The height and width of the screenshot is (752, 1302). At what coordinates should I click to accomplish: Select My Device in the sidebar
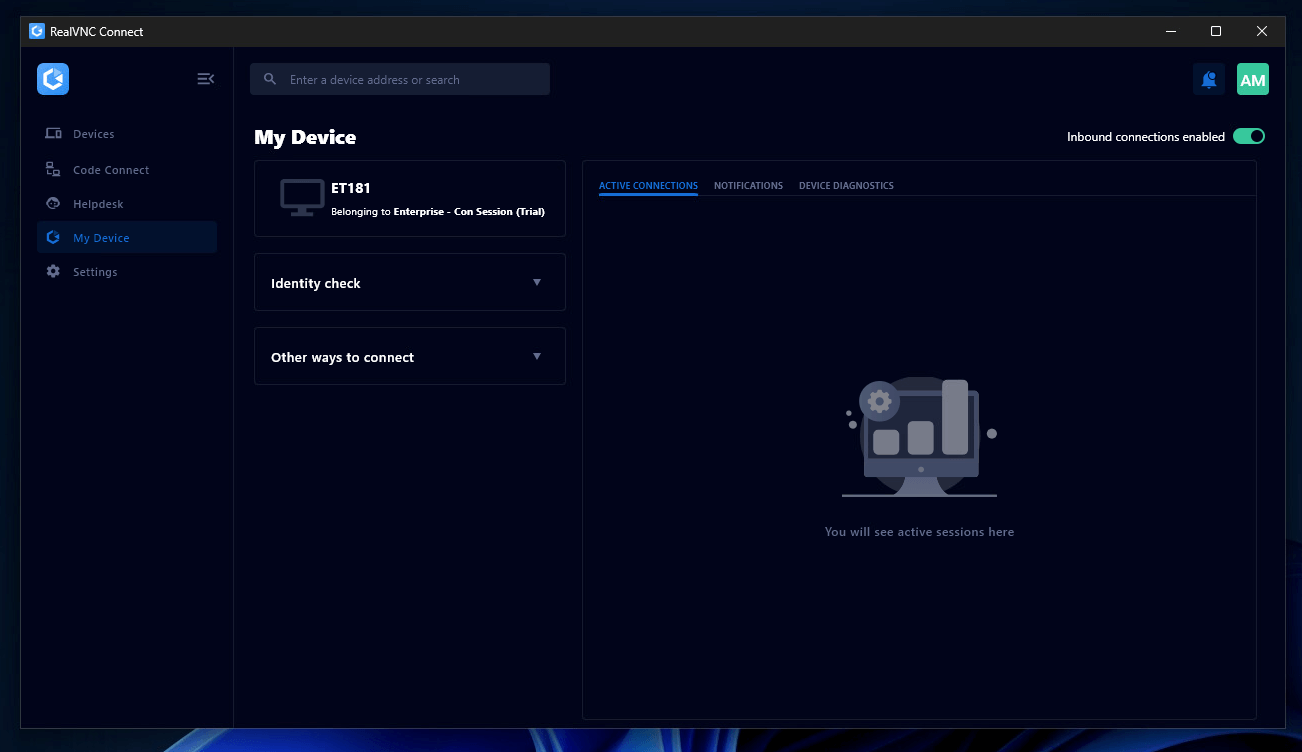(x=127, y=237)
